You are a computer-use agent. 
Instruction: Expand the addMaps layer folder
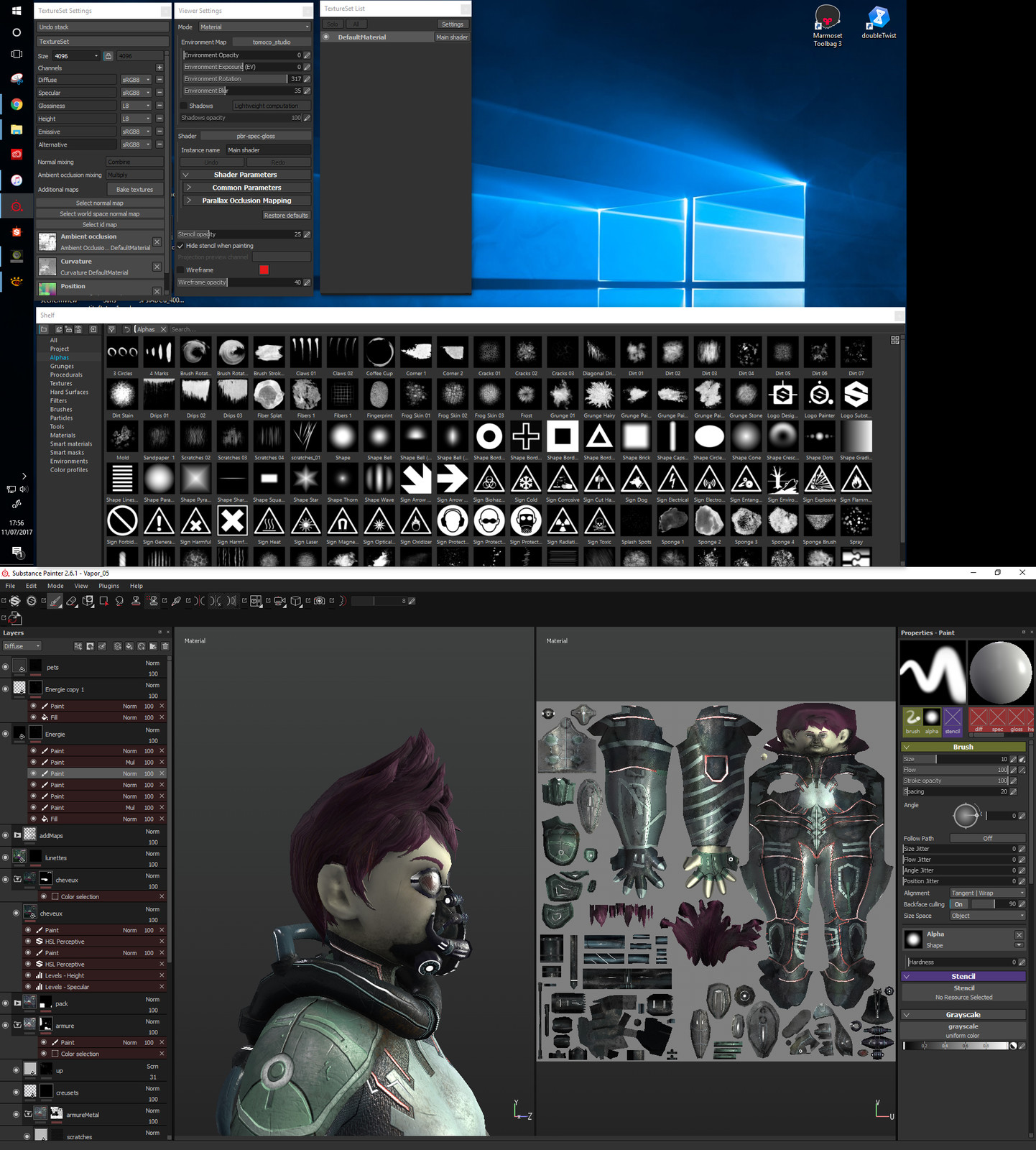17,835
